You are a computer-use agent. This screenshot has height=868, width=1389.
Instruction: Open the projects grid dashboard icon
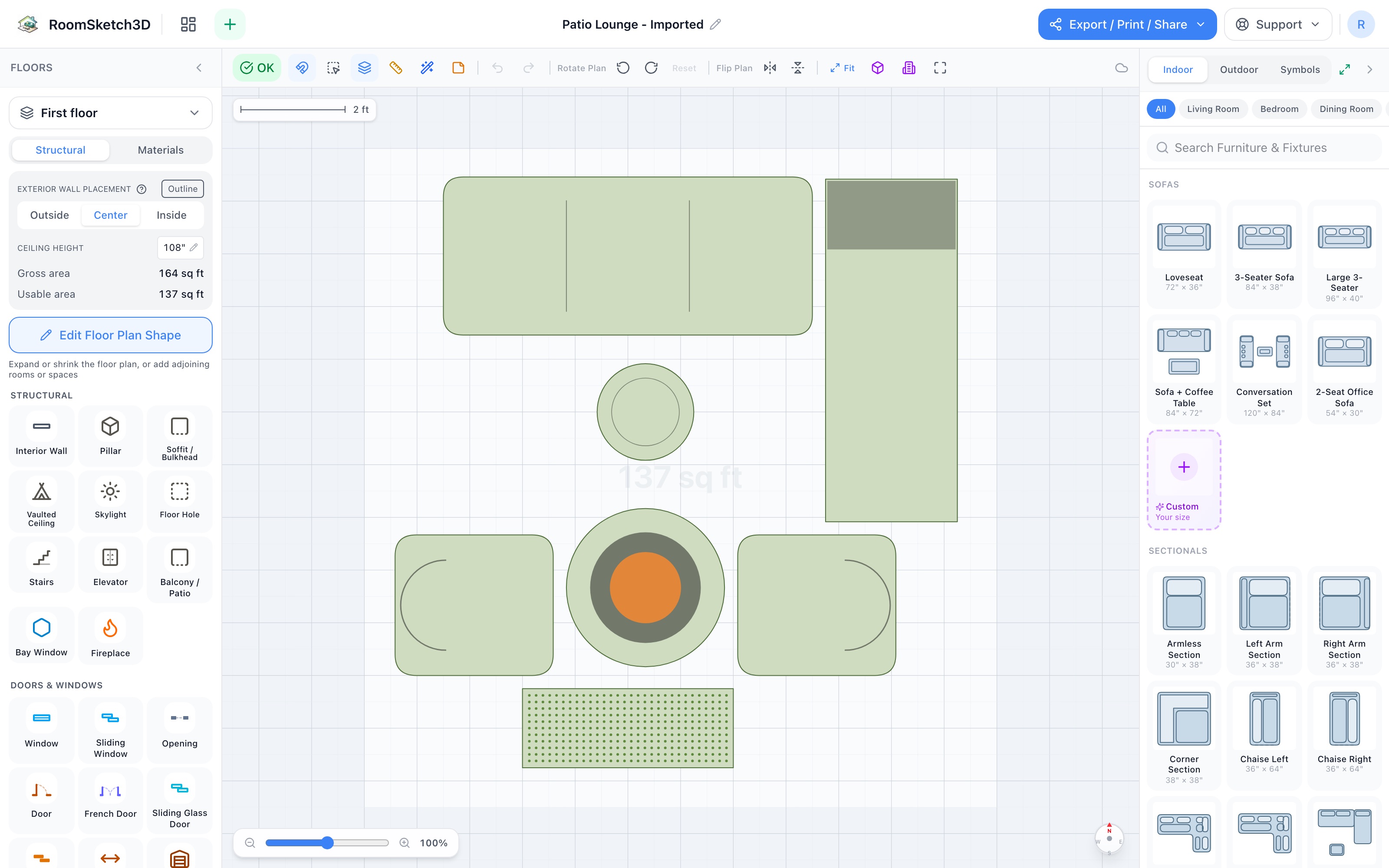click(x=188, y=24)
